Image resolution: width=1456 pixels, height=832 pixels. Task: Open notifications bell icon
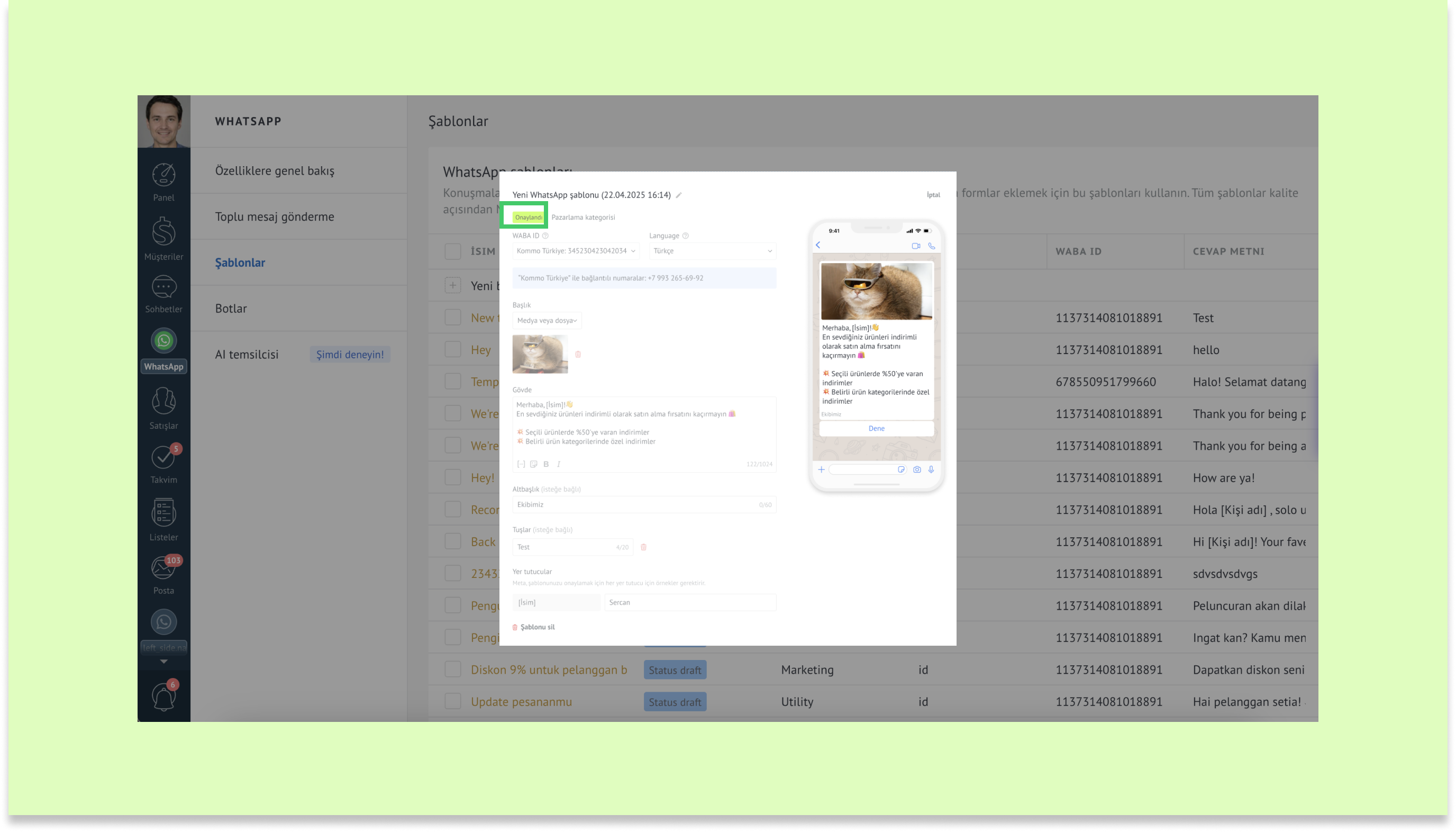(x=163, y=697)
